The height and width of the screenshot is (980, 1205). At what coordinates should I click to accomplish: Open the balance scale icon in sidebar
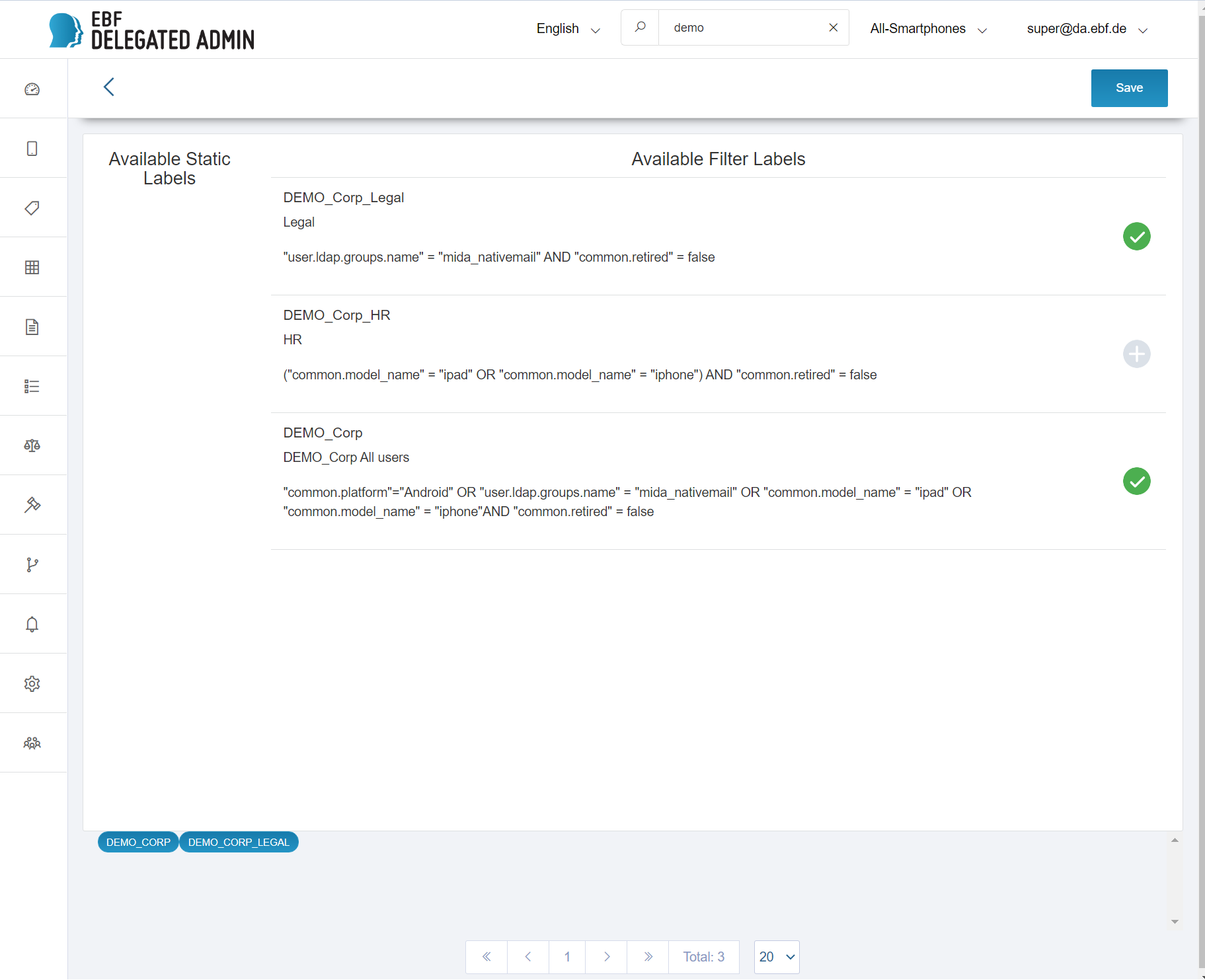coord(32,445)
